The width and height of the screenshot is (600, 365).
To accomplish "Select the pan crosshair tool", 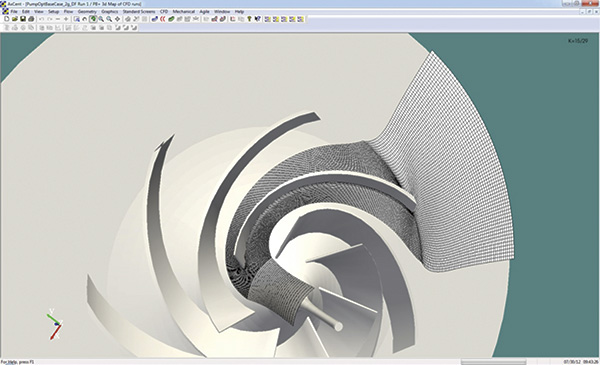I will point(117,19).
